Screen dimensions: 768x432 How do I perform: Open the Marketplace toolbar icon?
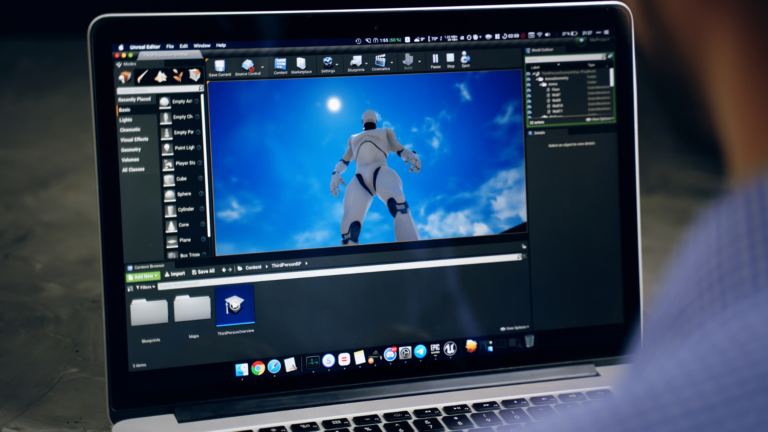coord(301,65)
